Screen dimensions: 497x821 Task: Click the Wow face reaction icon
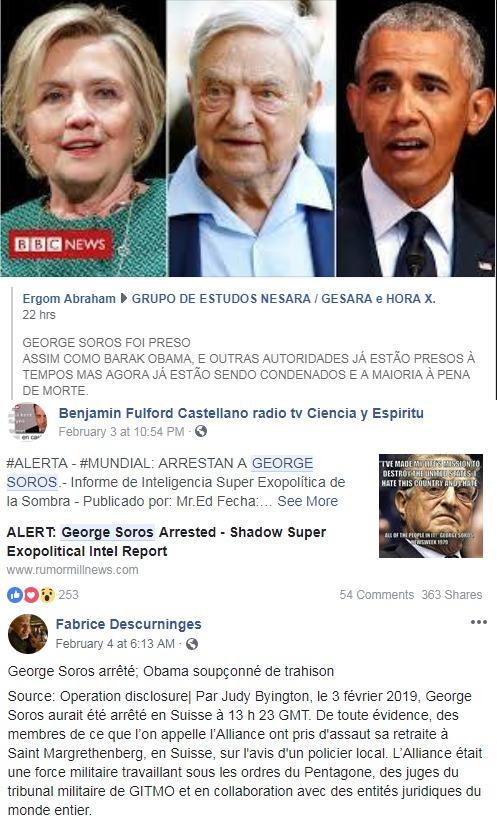click(x=47, y=595)
